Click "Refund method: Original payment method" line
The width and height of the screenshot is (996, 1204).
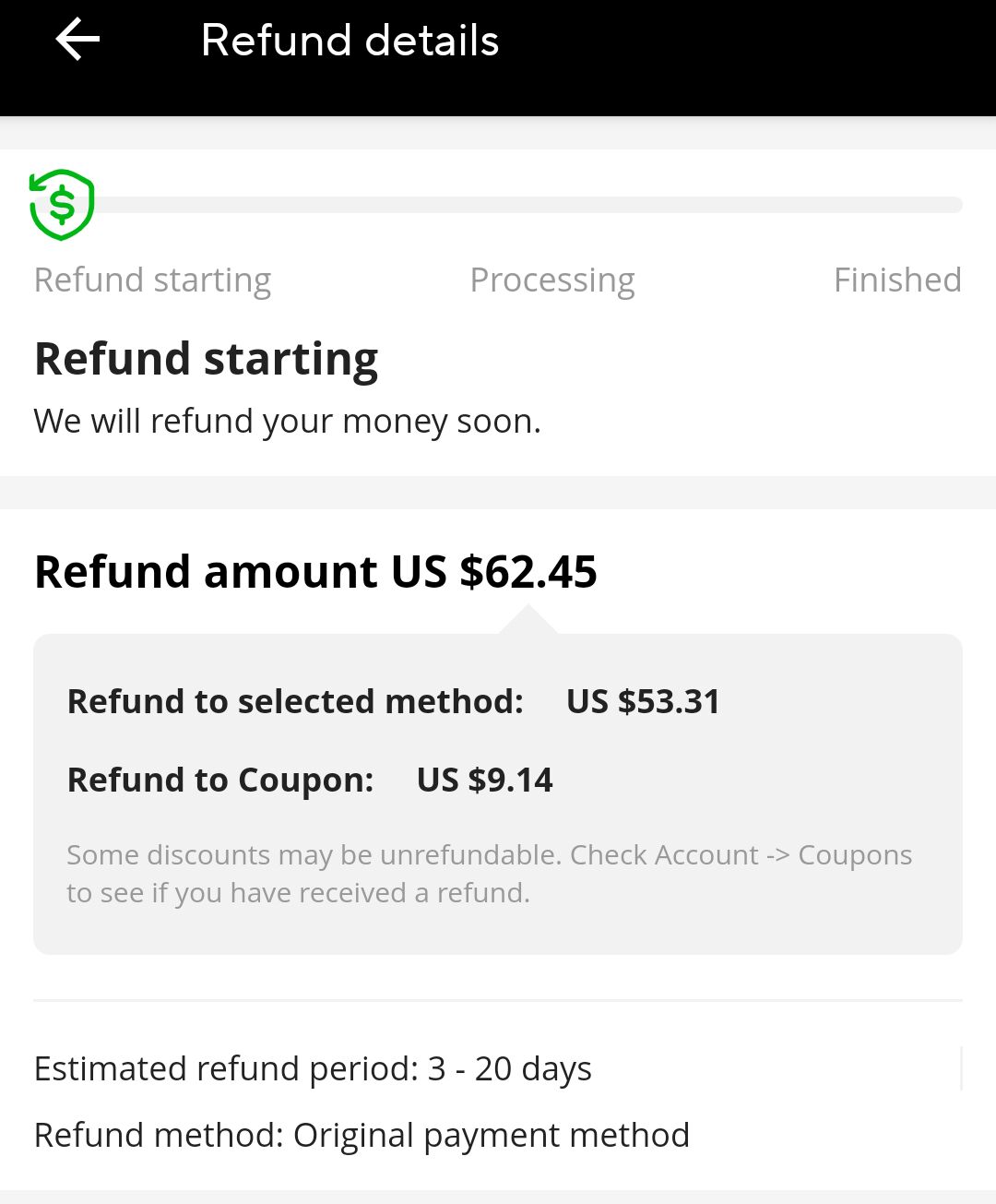362,1135
